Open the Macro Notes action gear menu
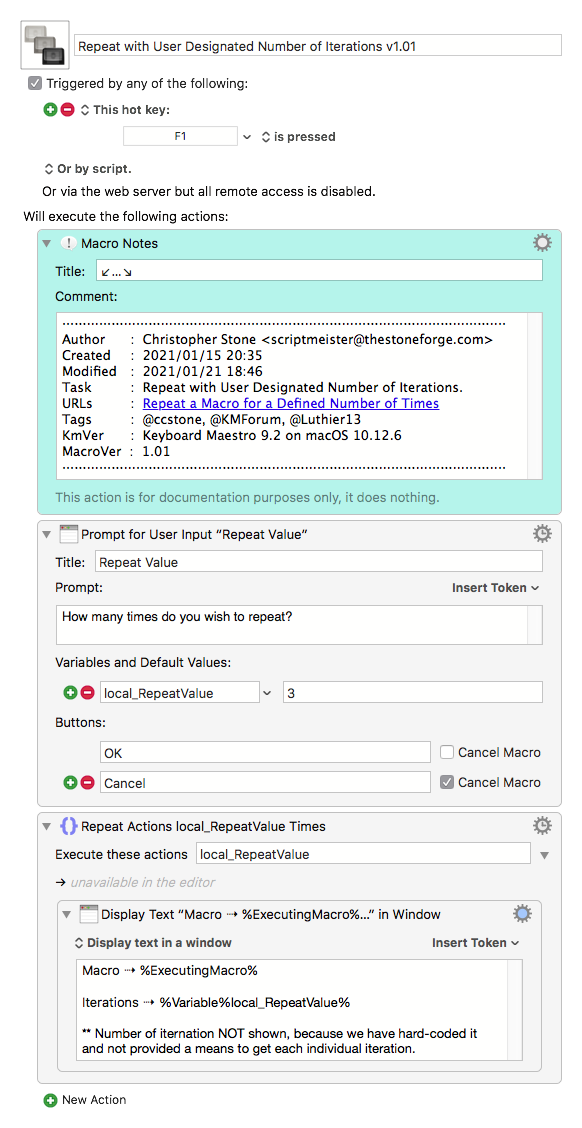The width and height of the screenshot is (582, 1128). [x=542, y=243]
